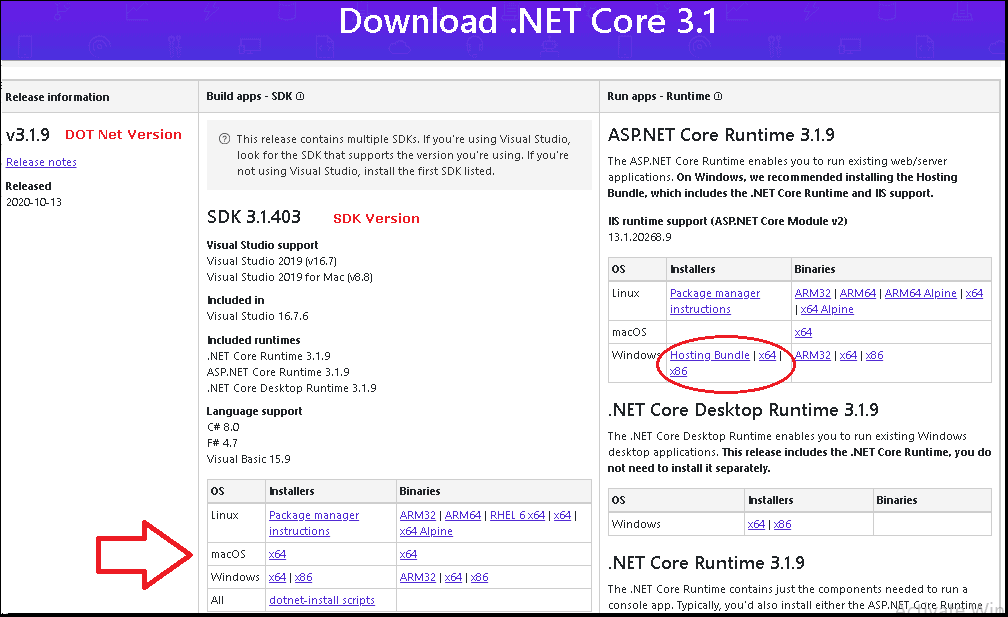1008x617 pixels.
Task: Download SDK RHEL 6 x64 binary
Action: [518, 515]
